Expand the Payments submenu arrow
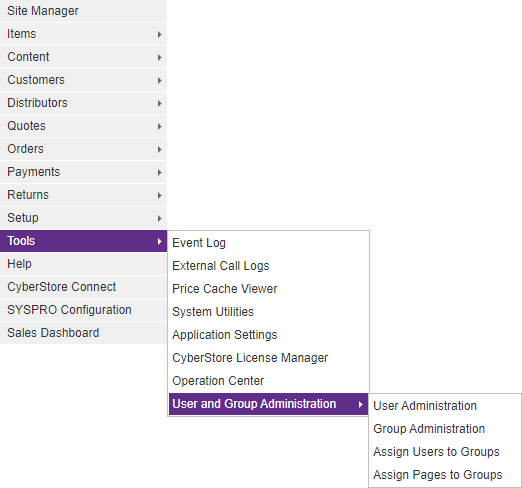The height and width of the screenshot is (488, 522). tap(160, 172)
